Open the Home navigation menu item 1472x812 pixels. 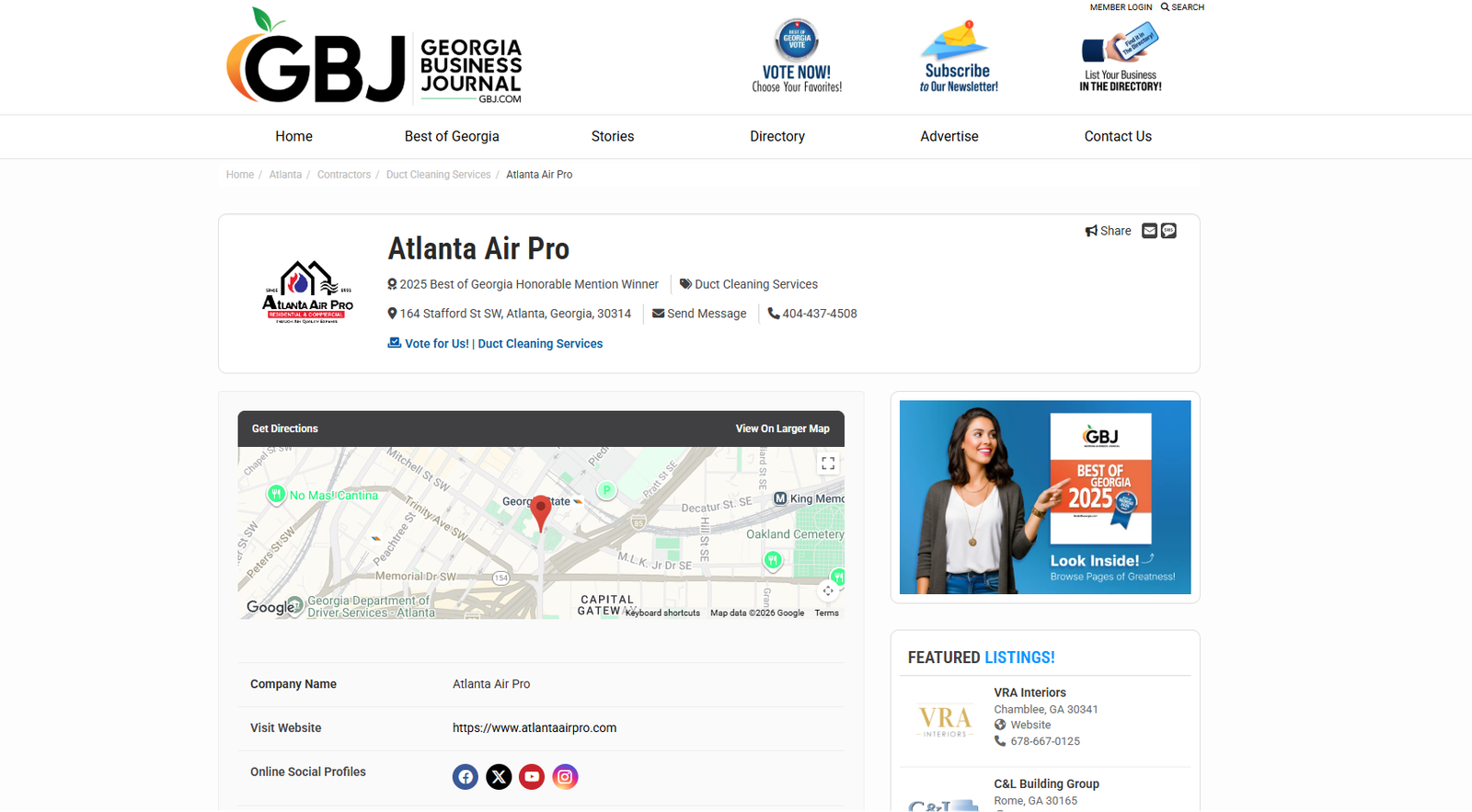tap(294, 136)
